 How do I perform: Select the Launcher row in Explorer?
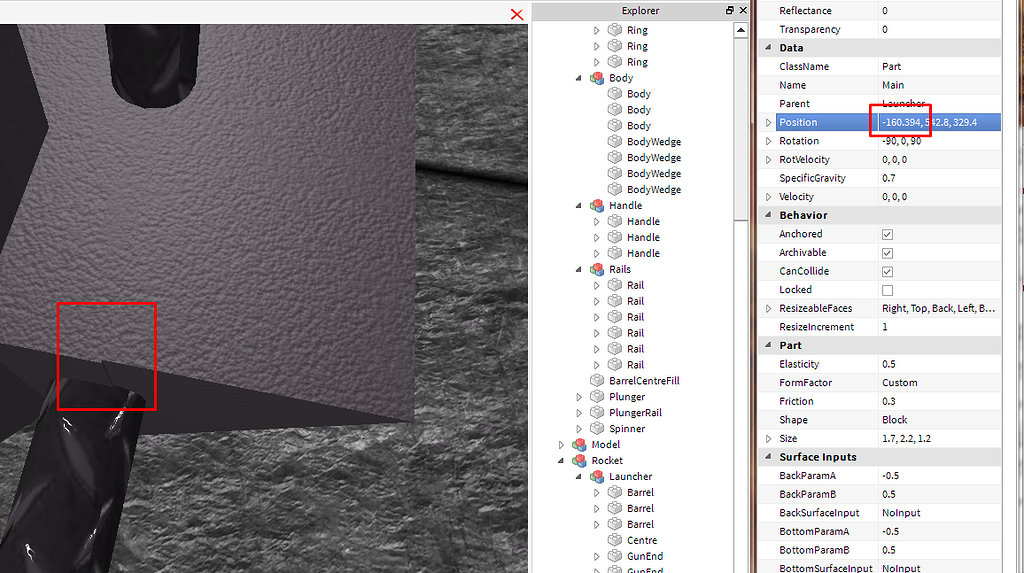(630, 476)
